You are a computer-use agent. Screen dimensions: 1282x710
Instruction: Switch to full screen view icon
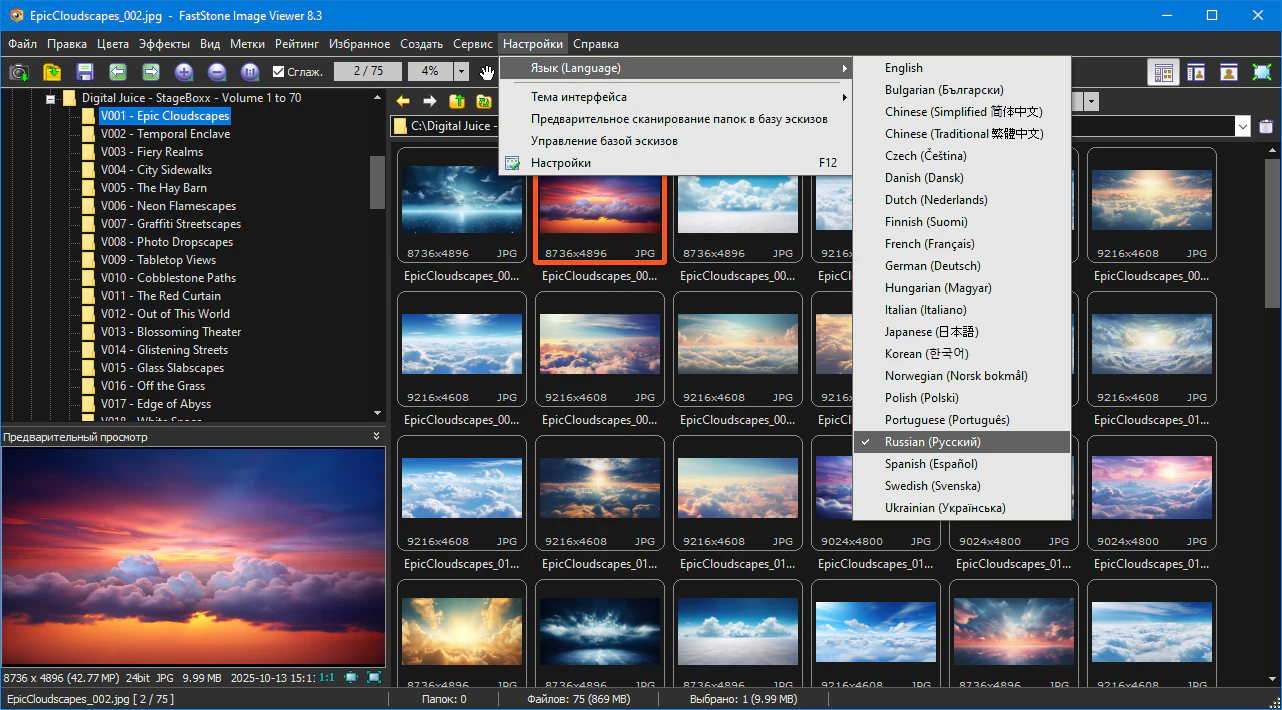tap(1262, 72)
